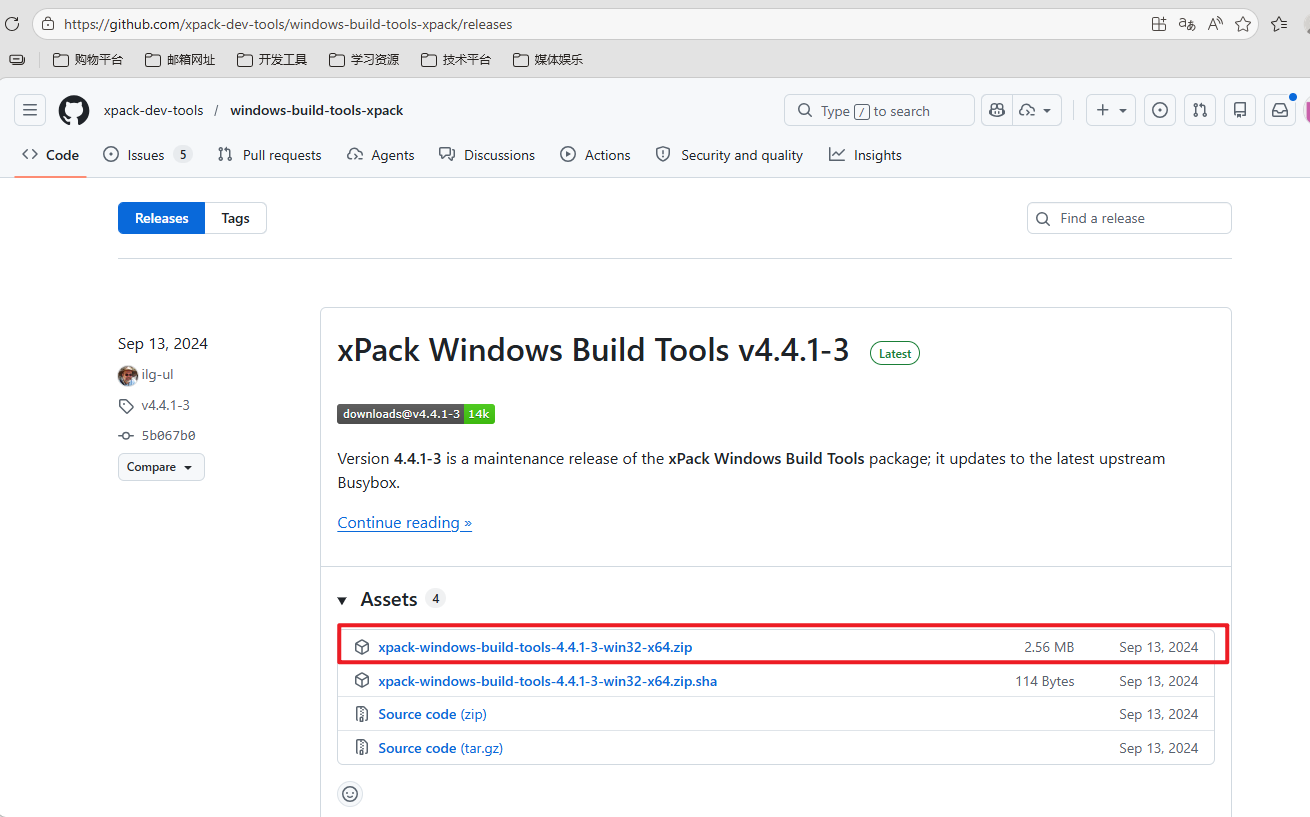Click windows-build-tools-xpack repository link

pos(317,110)
